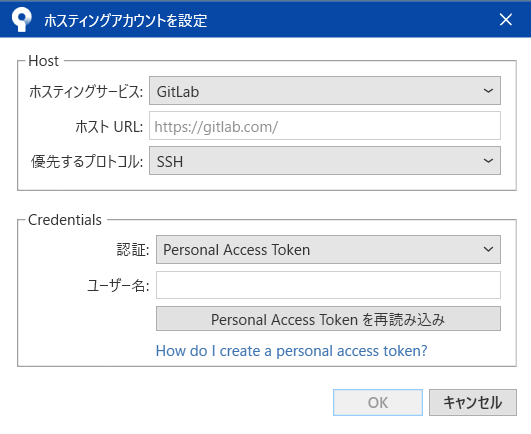Image resolution: width=531 pixels, height=434 pixels.
Task: Click the ホスティングアカウントを設定 title bar text
Action: coord(126,21)
